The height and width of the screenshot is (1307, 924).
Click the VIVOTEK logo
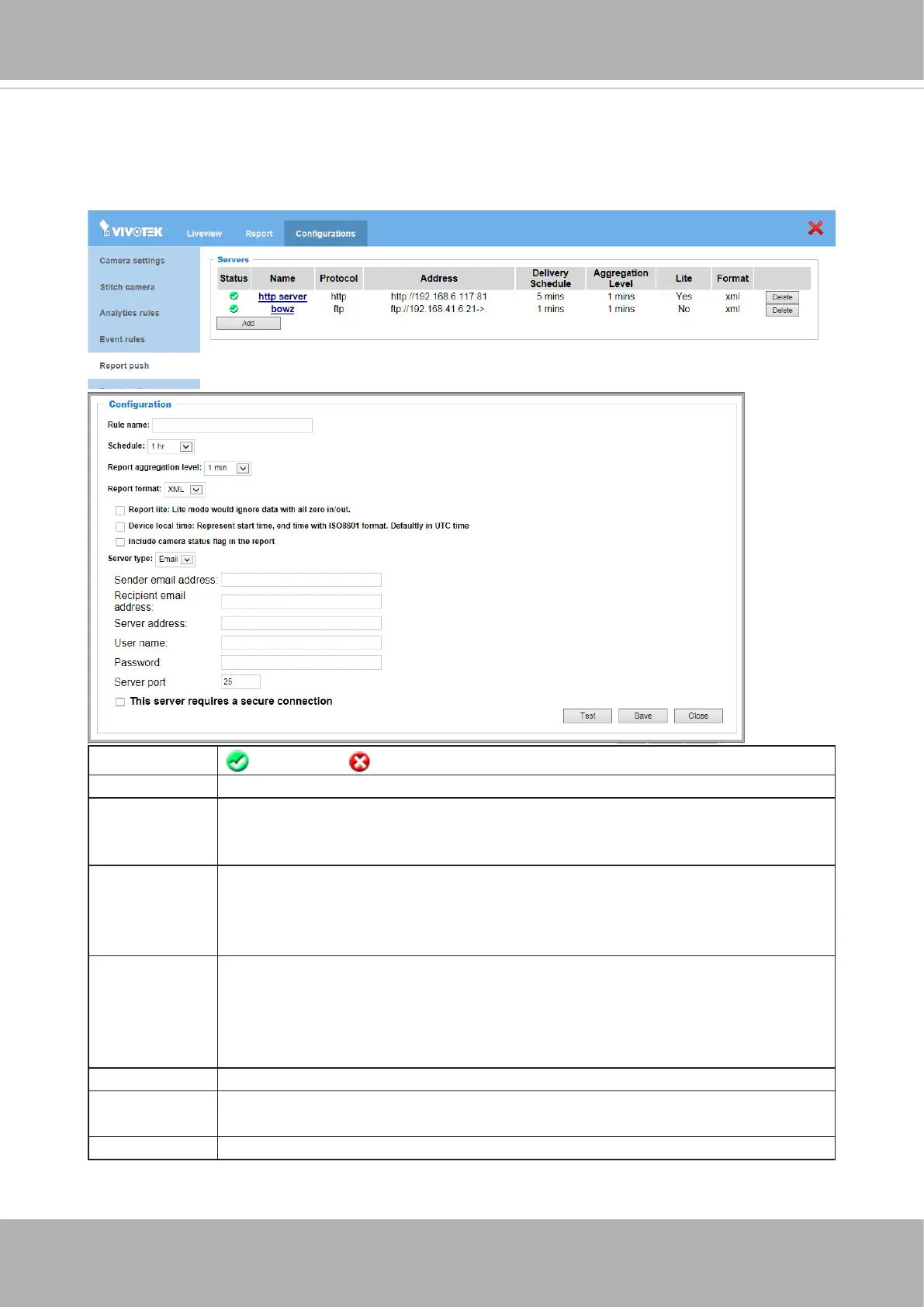[x=131, y=229]
